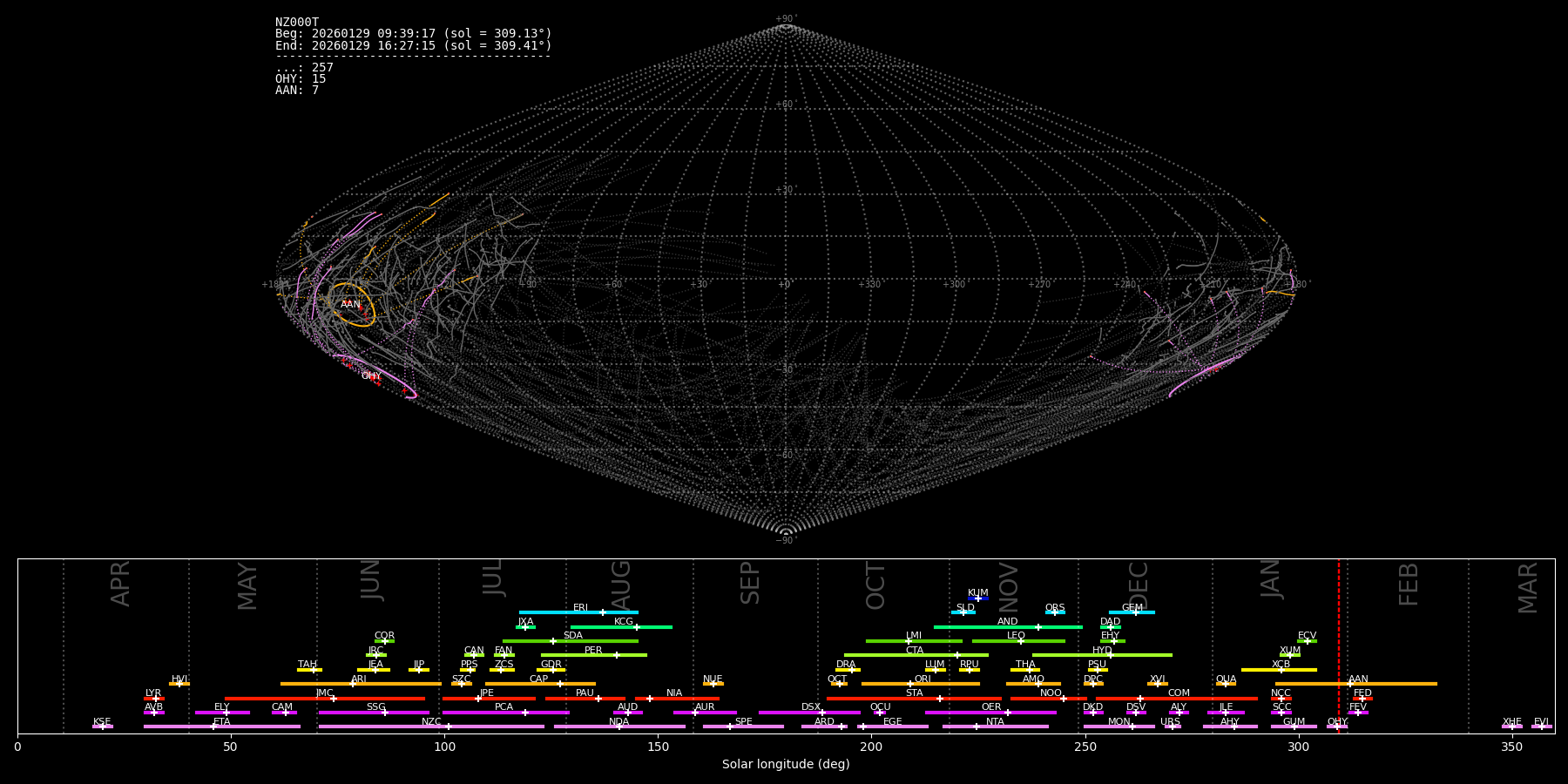This screenshot has width=1568, height=784.
Task: Click the ERI cyan shower bar
Action: pos(578,612)
